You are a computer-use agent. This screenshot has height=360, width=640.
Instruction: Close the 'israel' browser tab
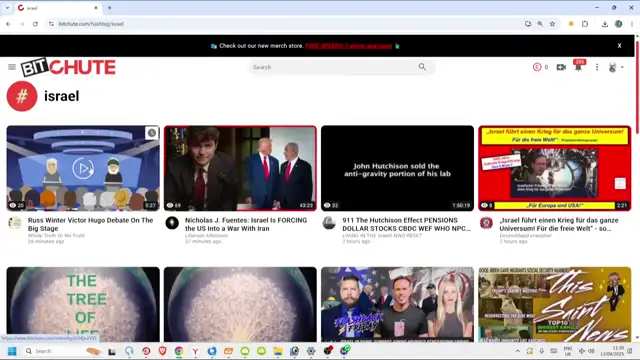(x=96, y=8)
